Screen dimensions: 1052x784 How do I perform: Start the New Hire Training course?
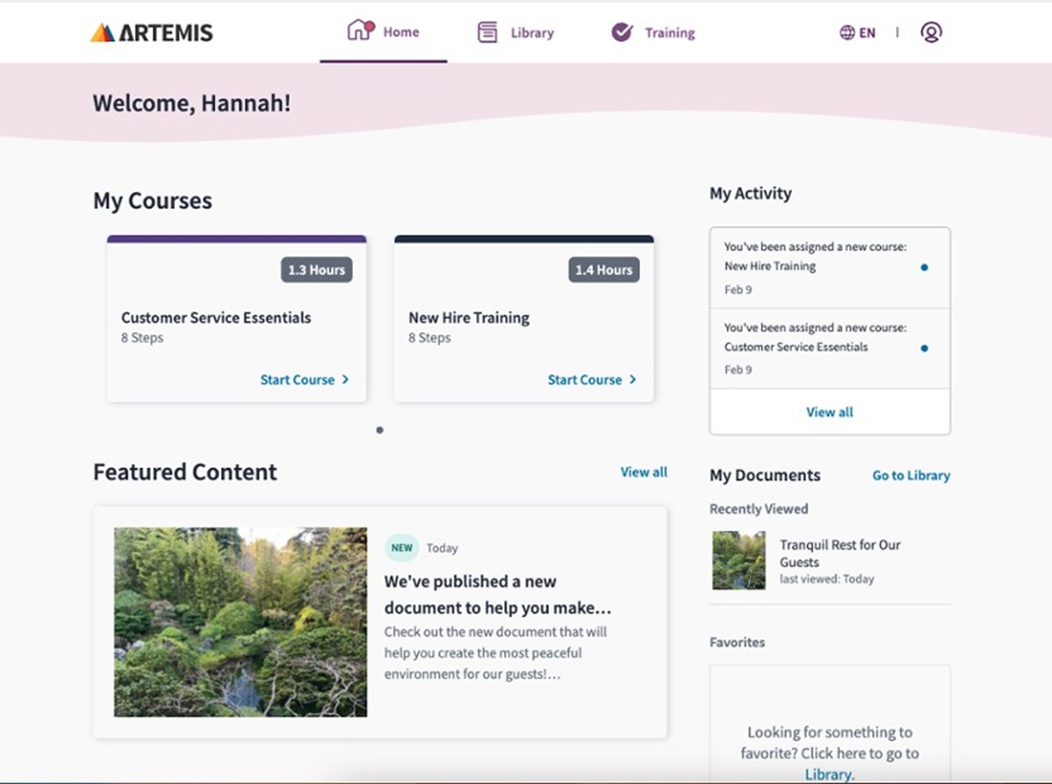[x=584, y=380]
